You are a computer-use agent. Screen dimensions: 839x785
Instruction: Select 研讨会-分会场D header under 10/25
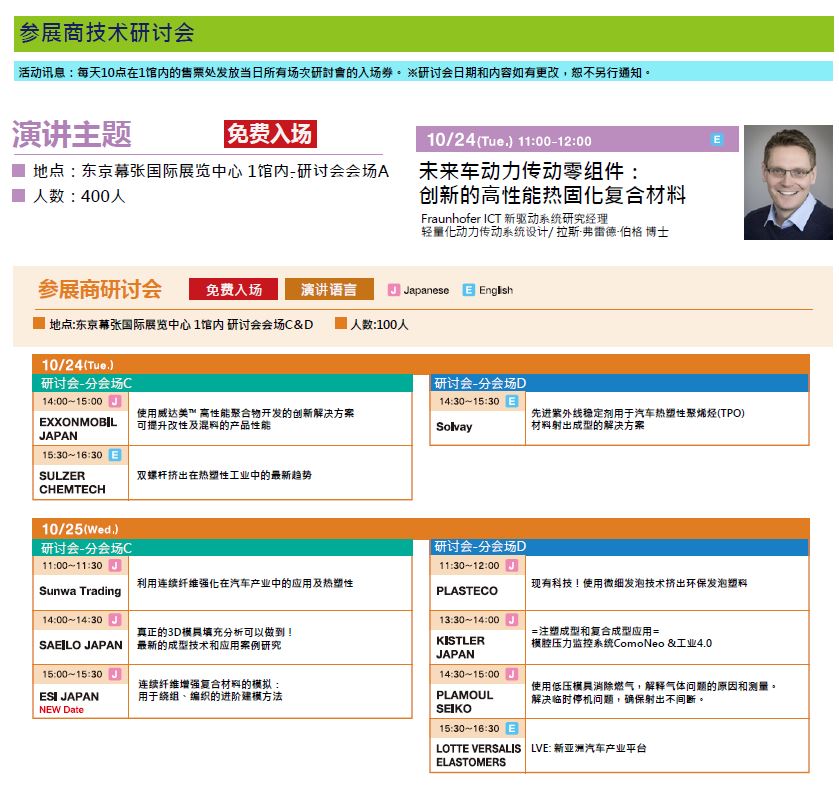tap(620, 547)
